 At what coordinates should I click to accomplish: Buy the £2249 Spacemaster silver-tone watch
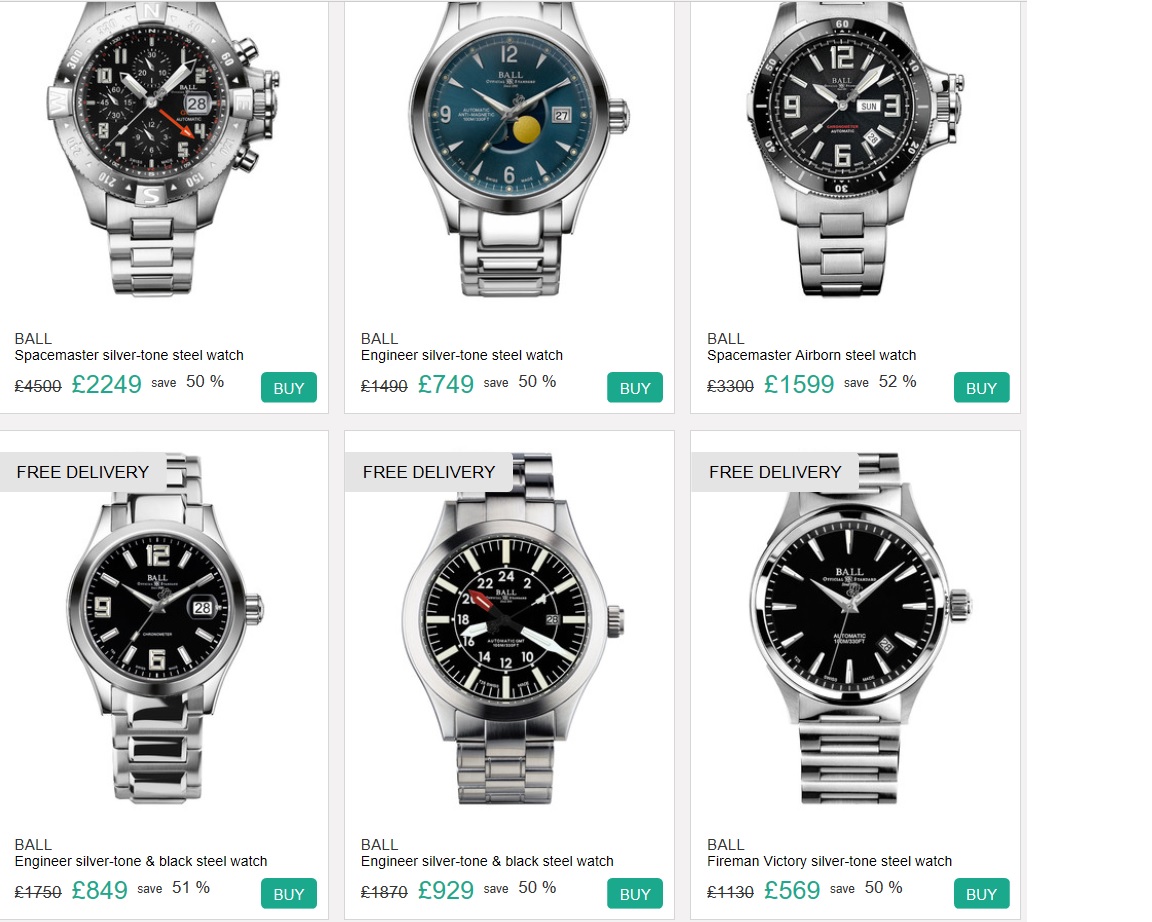289,387
